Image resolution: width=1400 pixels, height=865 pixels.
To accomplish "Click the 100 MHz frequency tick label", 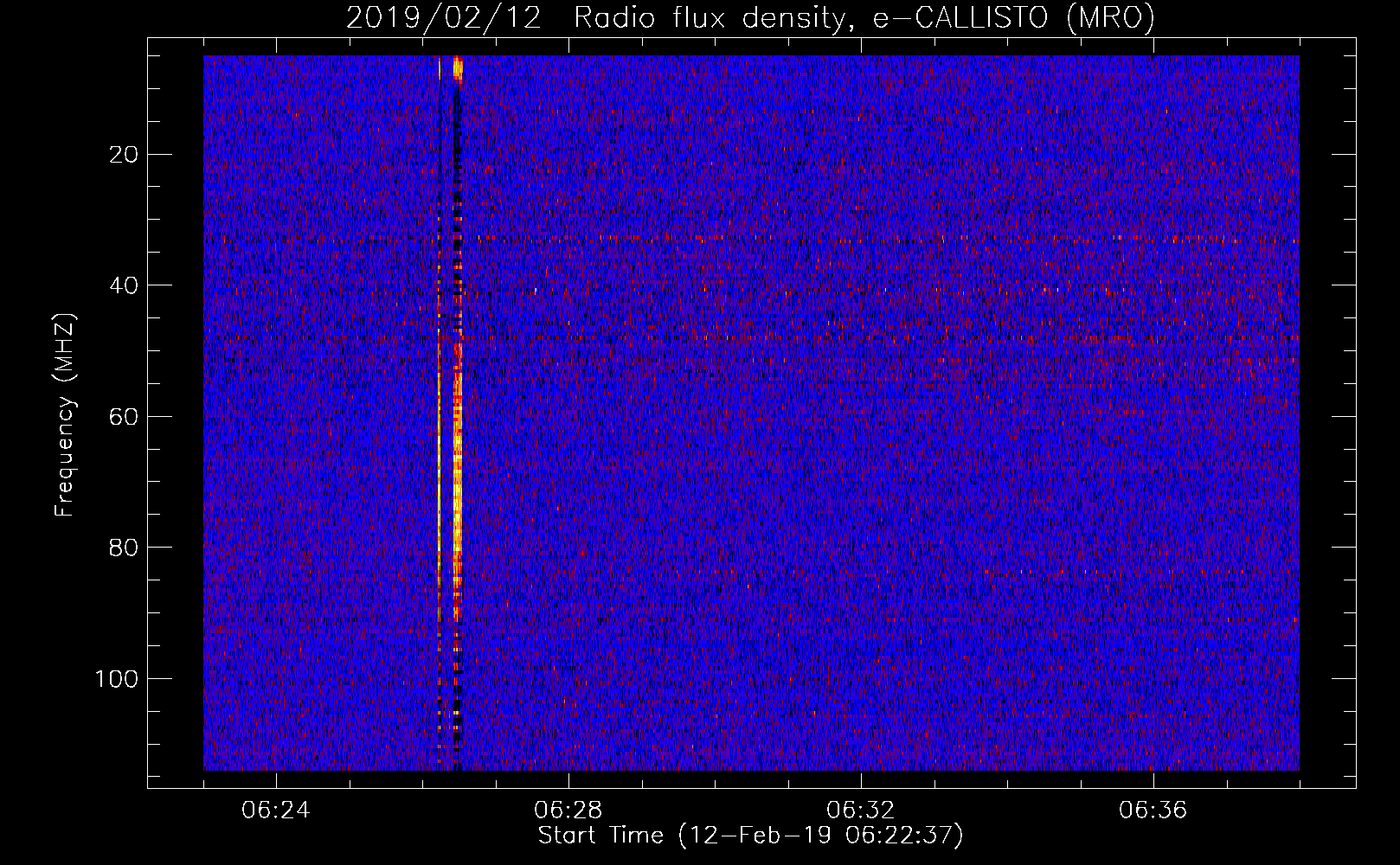I will coord(118,679).
